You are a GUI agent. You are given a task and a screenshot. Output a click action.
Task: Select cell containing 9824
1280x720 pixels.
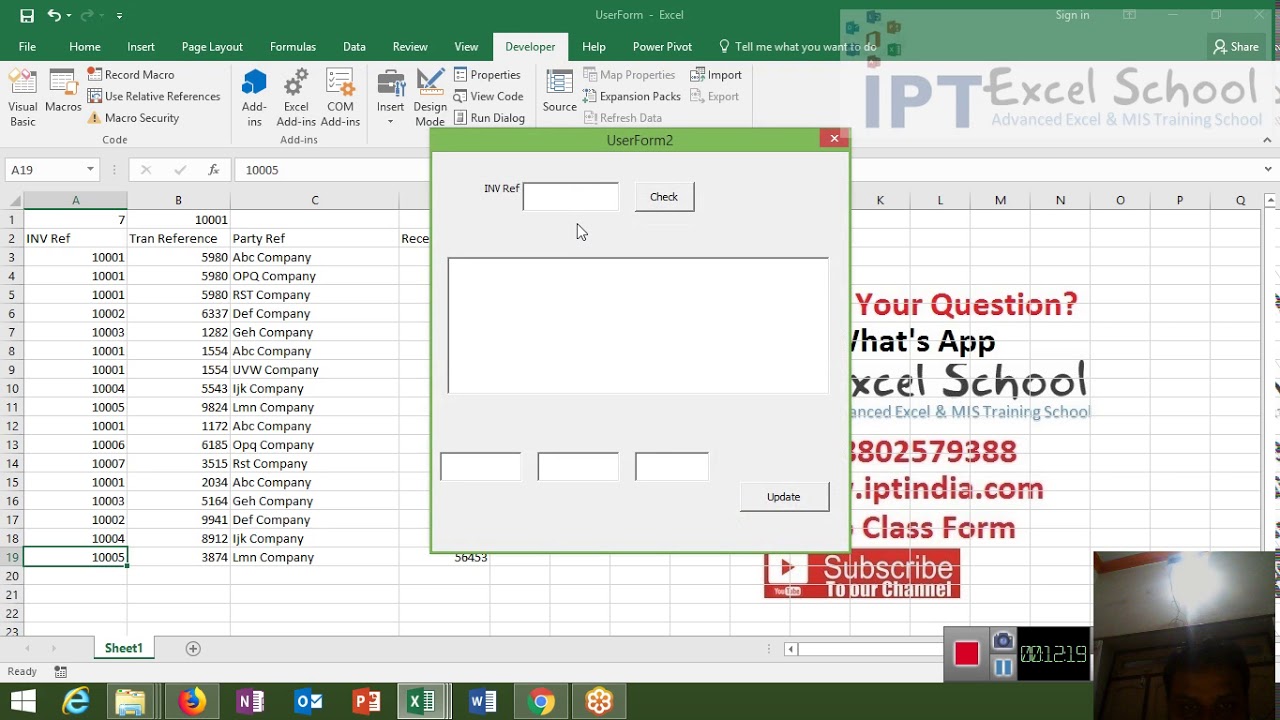(x=179, y=407)
